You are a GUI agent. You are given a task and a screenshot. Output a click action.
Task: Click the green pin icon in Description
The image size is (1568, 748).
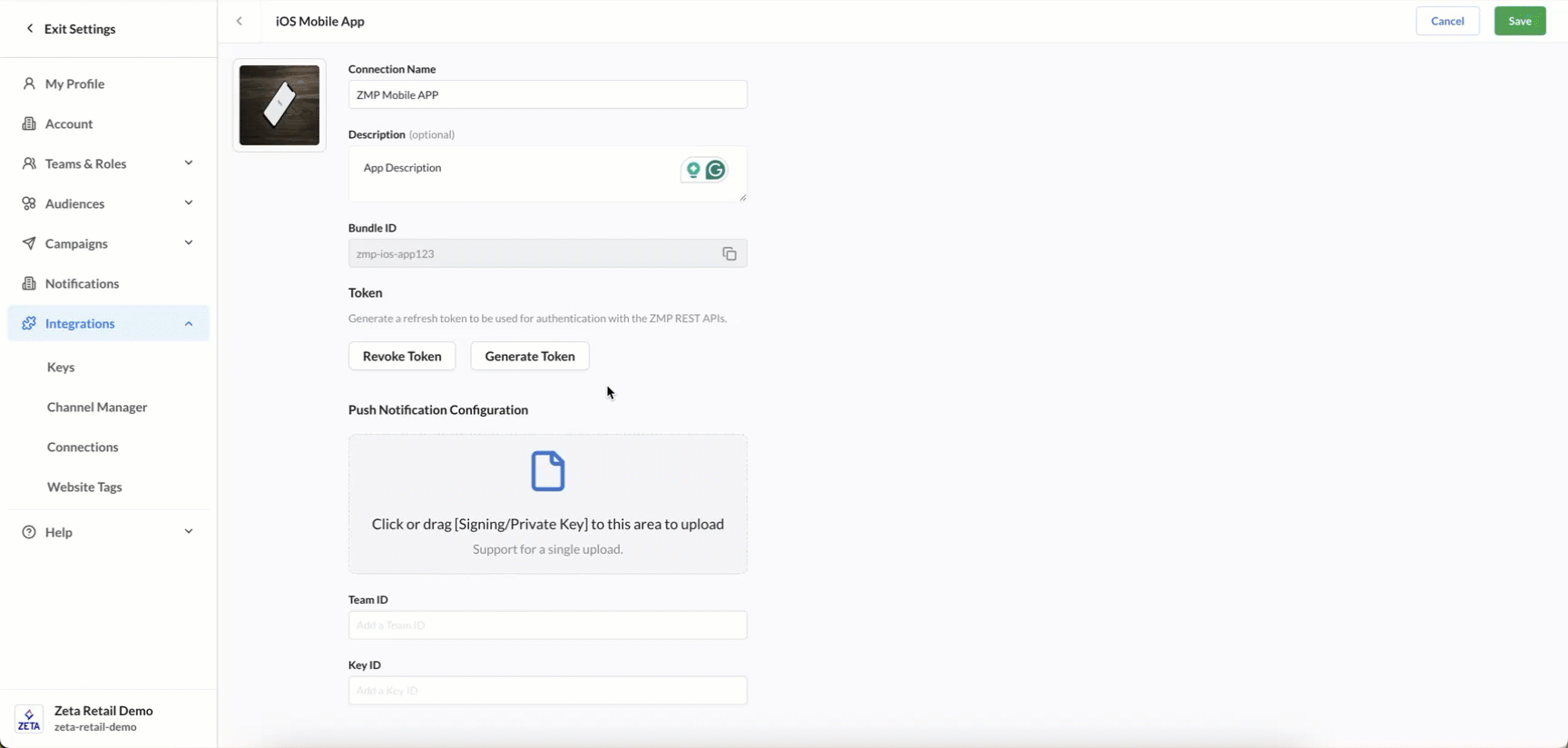(693, 170)
